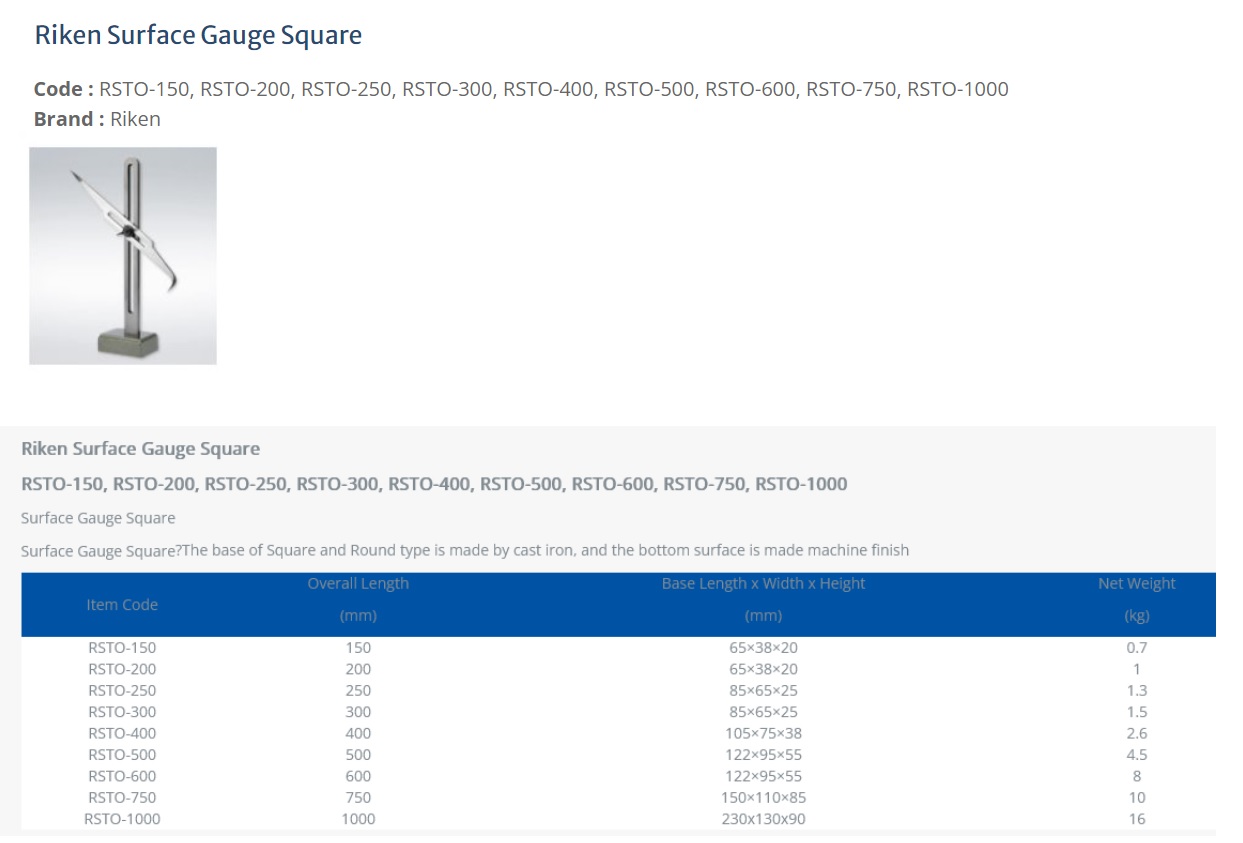The image size is (1243, 843).
Task: Click the cast iron base description sentence
Action: (465, 550)
